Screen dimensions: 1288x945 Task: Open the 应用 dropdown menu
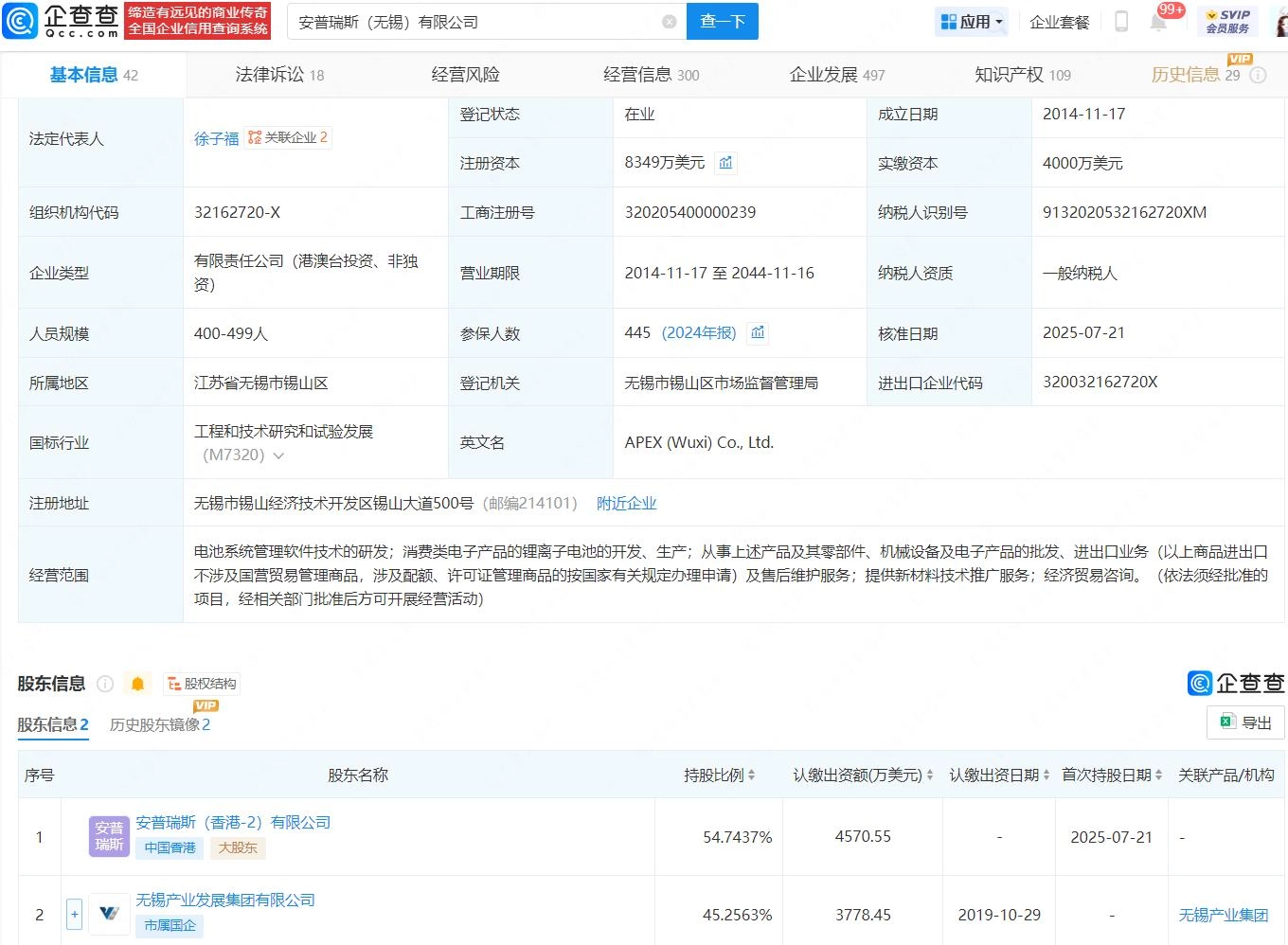[x=972, y=21]
